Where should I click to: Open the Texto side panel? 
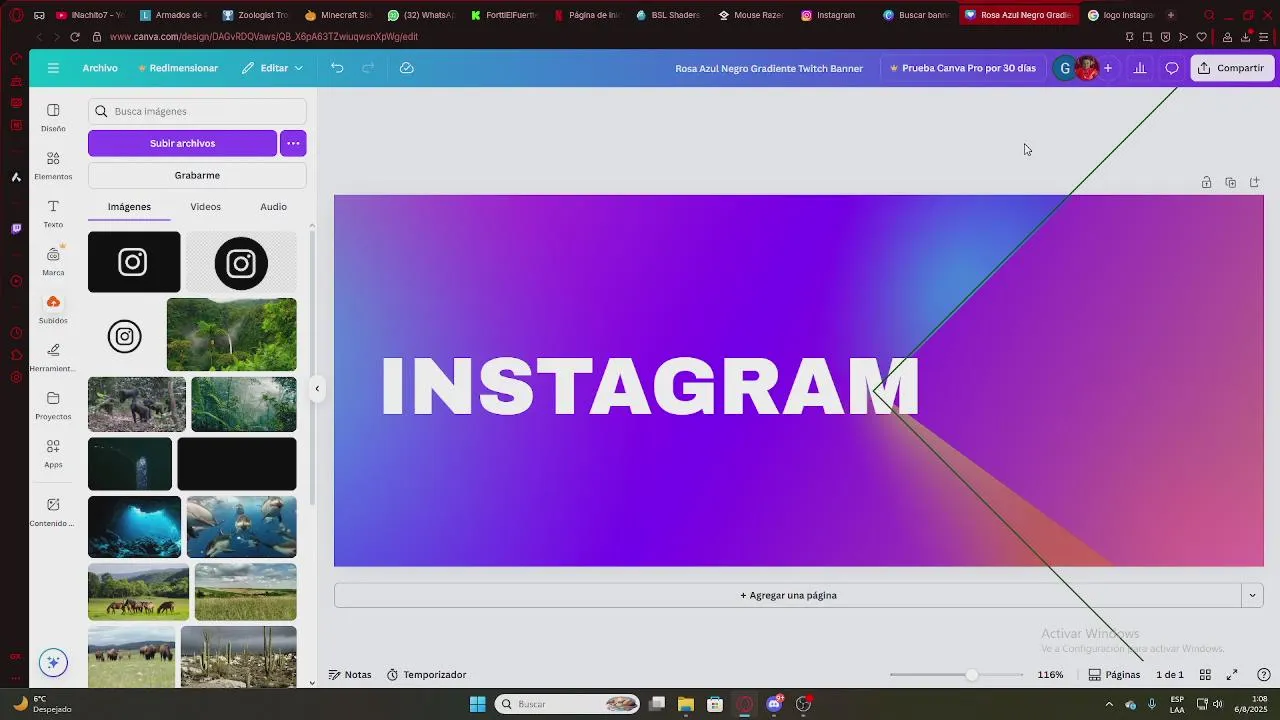53,213
